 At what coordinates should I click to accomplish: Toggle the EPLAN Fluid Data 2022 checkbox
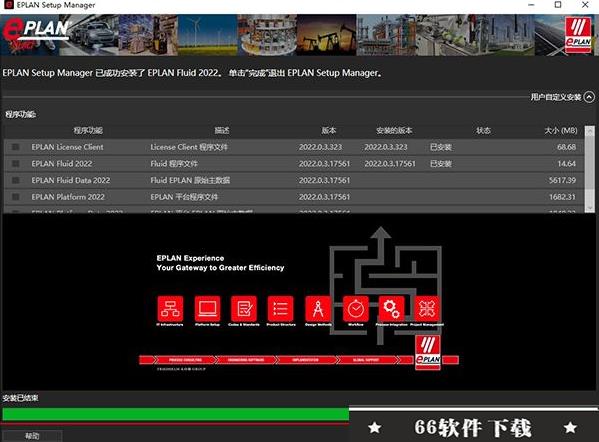(16, 180)
